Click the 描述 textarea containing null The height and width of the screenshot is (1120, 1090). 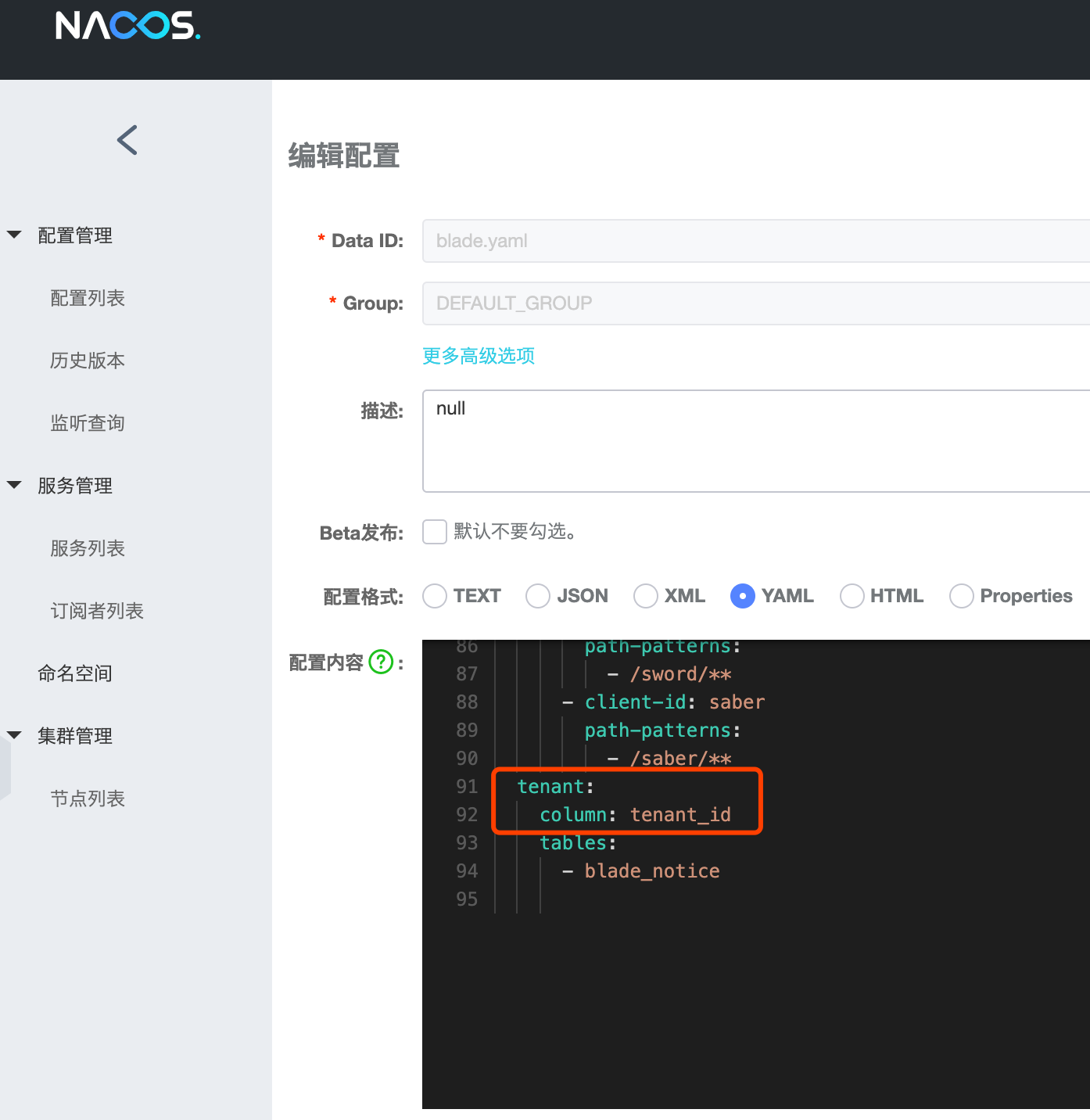(756, 441)
